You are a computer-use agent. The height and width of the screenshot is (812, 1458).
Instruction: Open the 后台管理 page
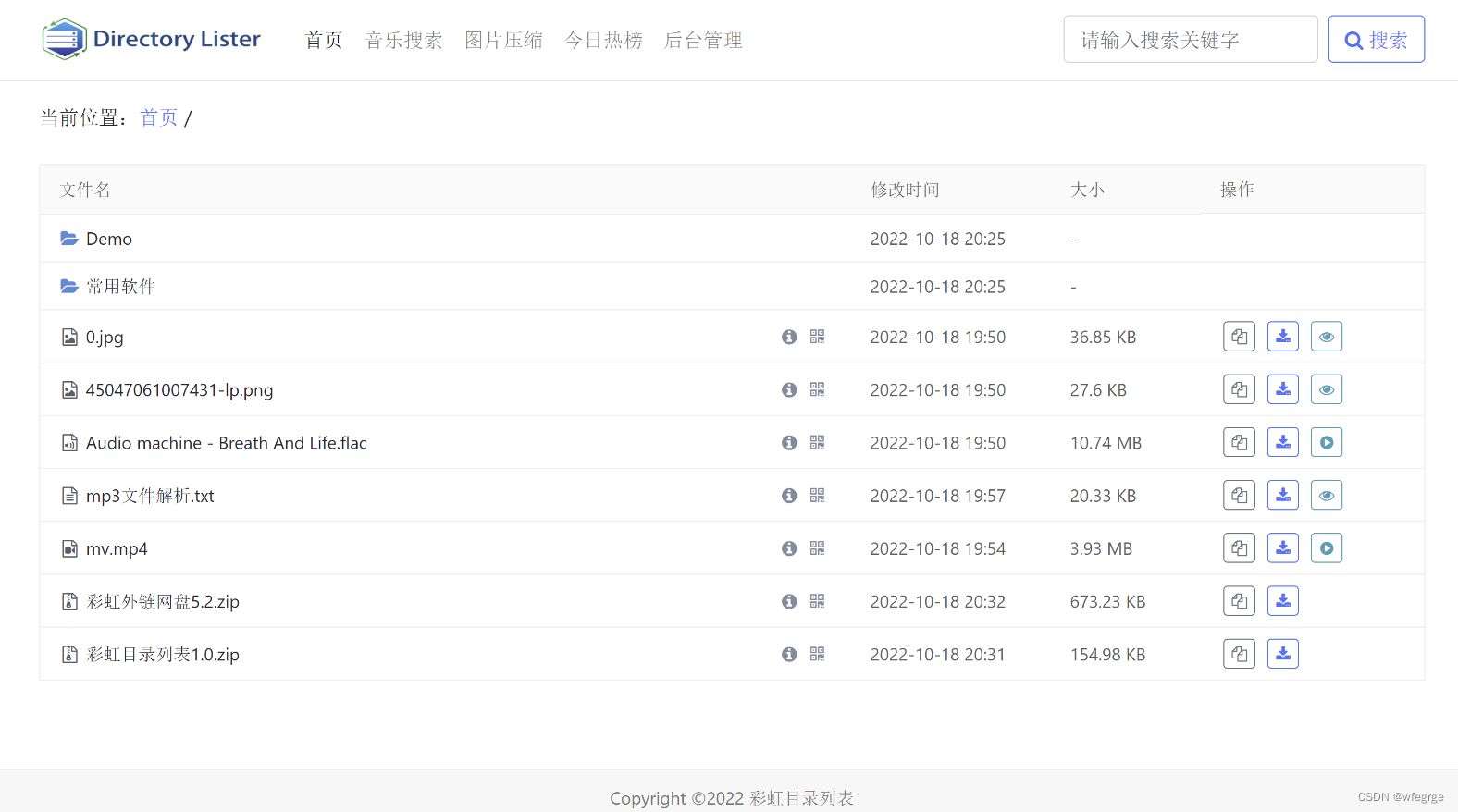[703, 40]
